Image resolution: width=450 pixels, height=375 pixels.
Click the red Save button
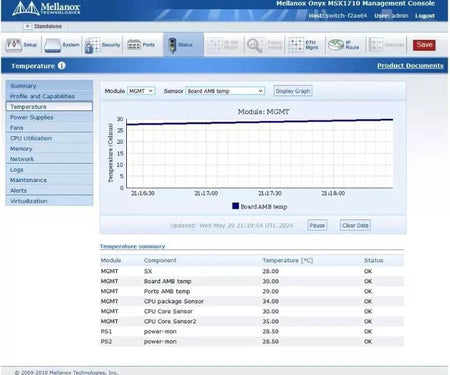(424, 45)
